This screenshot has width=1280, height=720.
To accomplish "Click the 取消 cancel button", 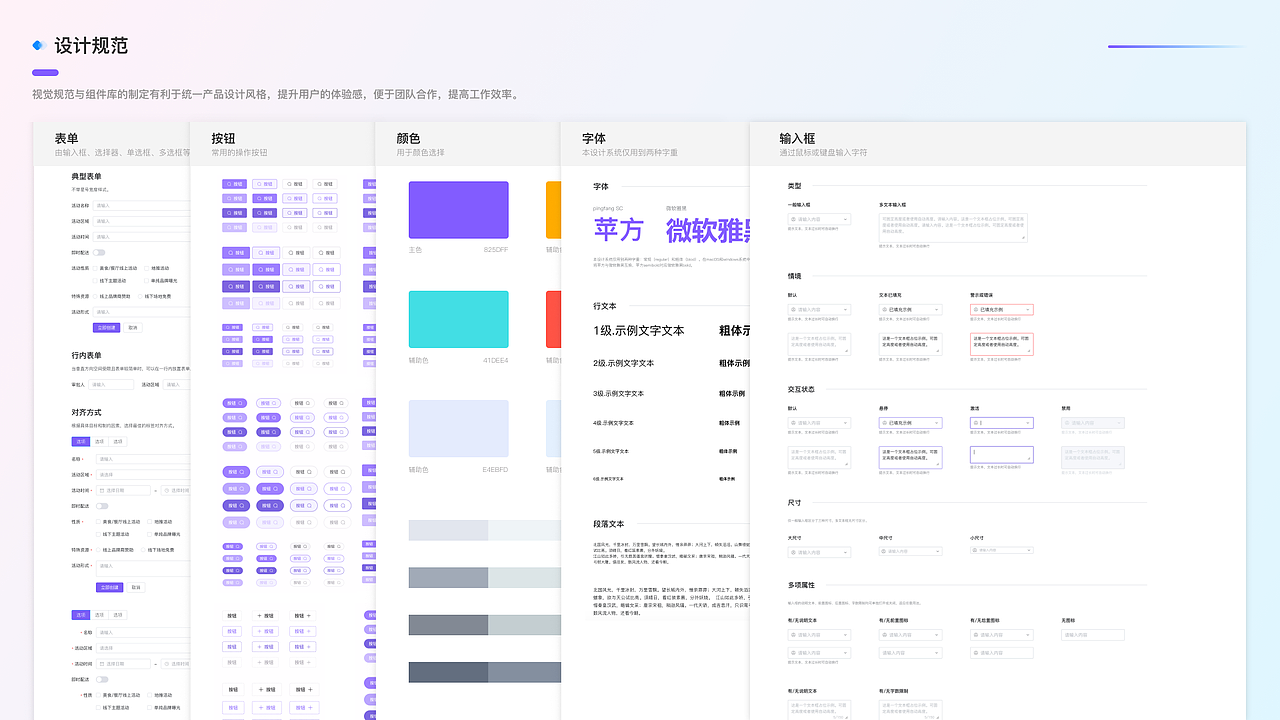I will point(134,326).
